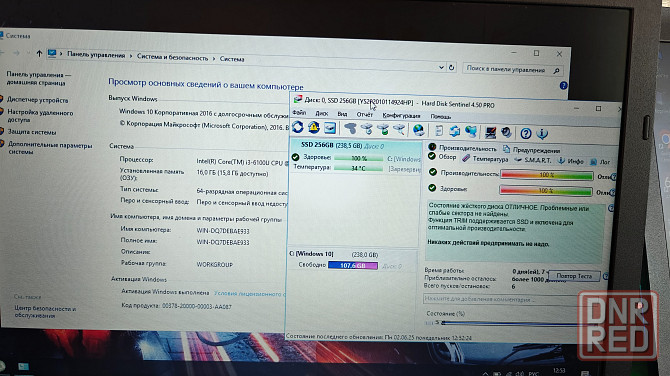Open Дополнительные параметры системы link
The height and width of the screenshot is (376, 670).
[50, 148]
